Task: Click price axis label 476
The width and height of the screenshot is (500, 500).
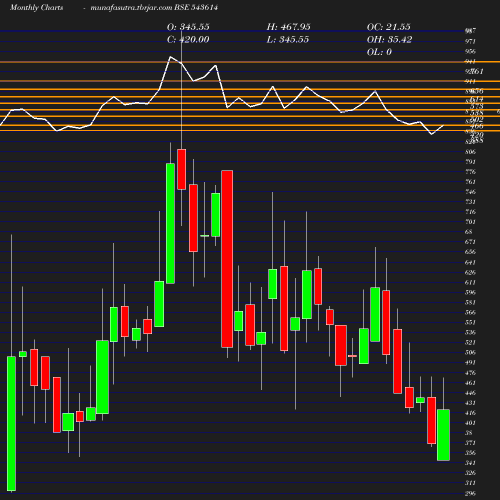Action: [470, 373]
